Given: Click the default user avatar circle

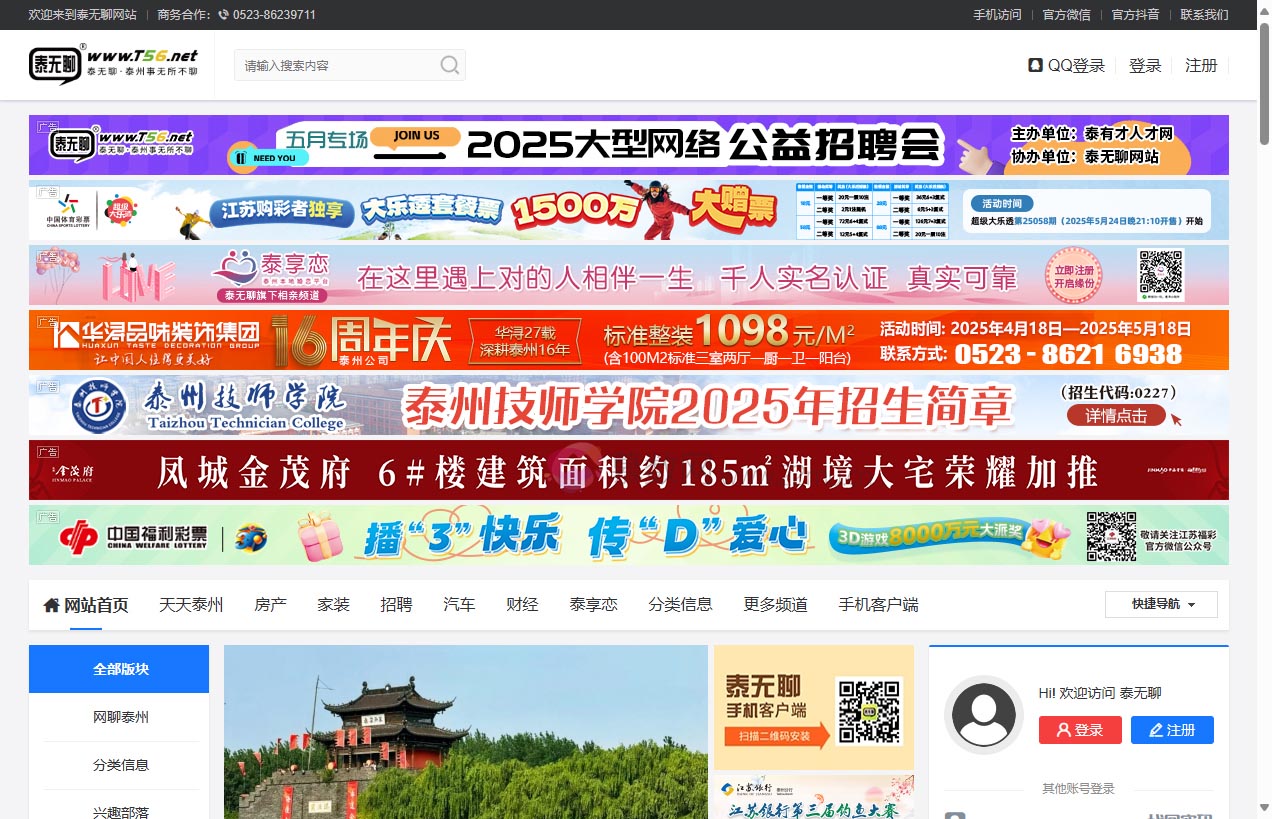Looking at the screenshot, I should coord(984,716).
